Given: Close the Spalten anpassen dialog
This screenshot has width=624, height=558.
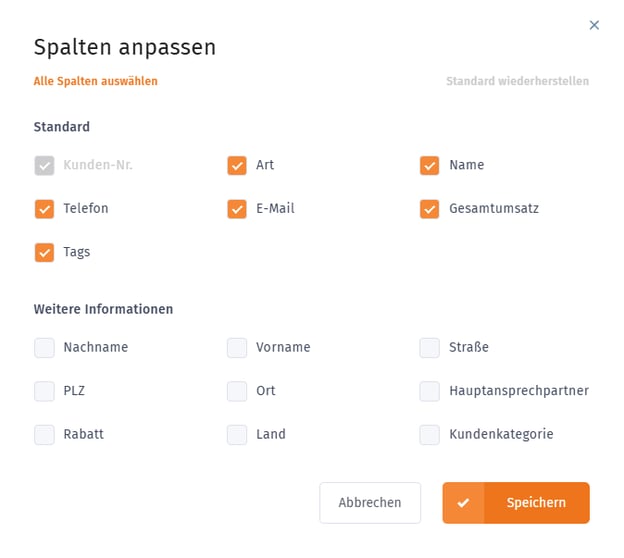Looking at the screenshot, I should tap(594, 25).
